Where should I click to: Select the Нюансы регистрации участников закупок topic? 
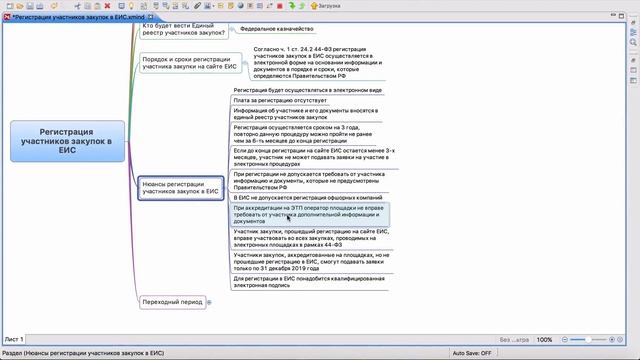coord(181,188)
